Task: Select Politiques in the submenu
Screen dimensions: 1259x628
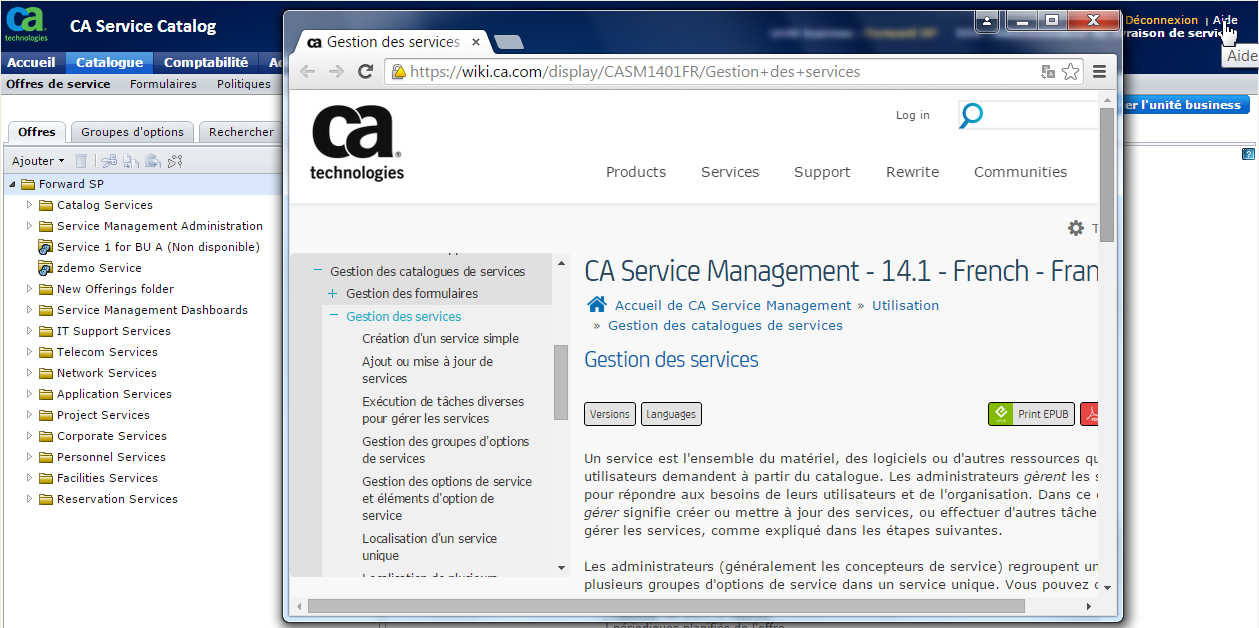Action: coord(244,84)
